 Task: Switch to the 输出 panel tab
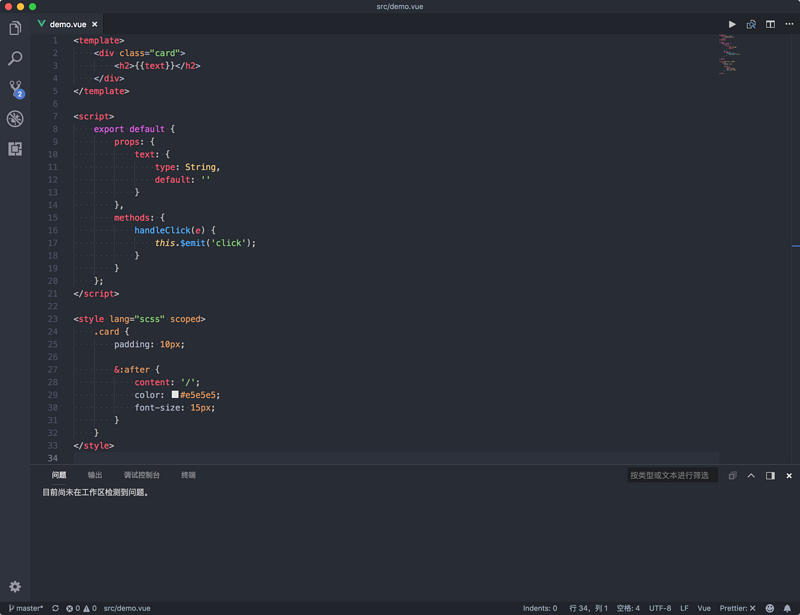[x=95, y=475]
